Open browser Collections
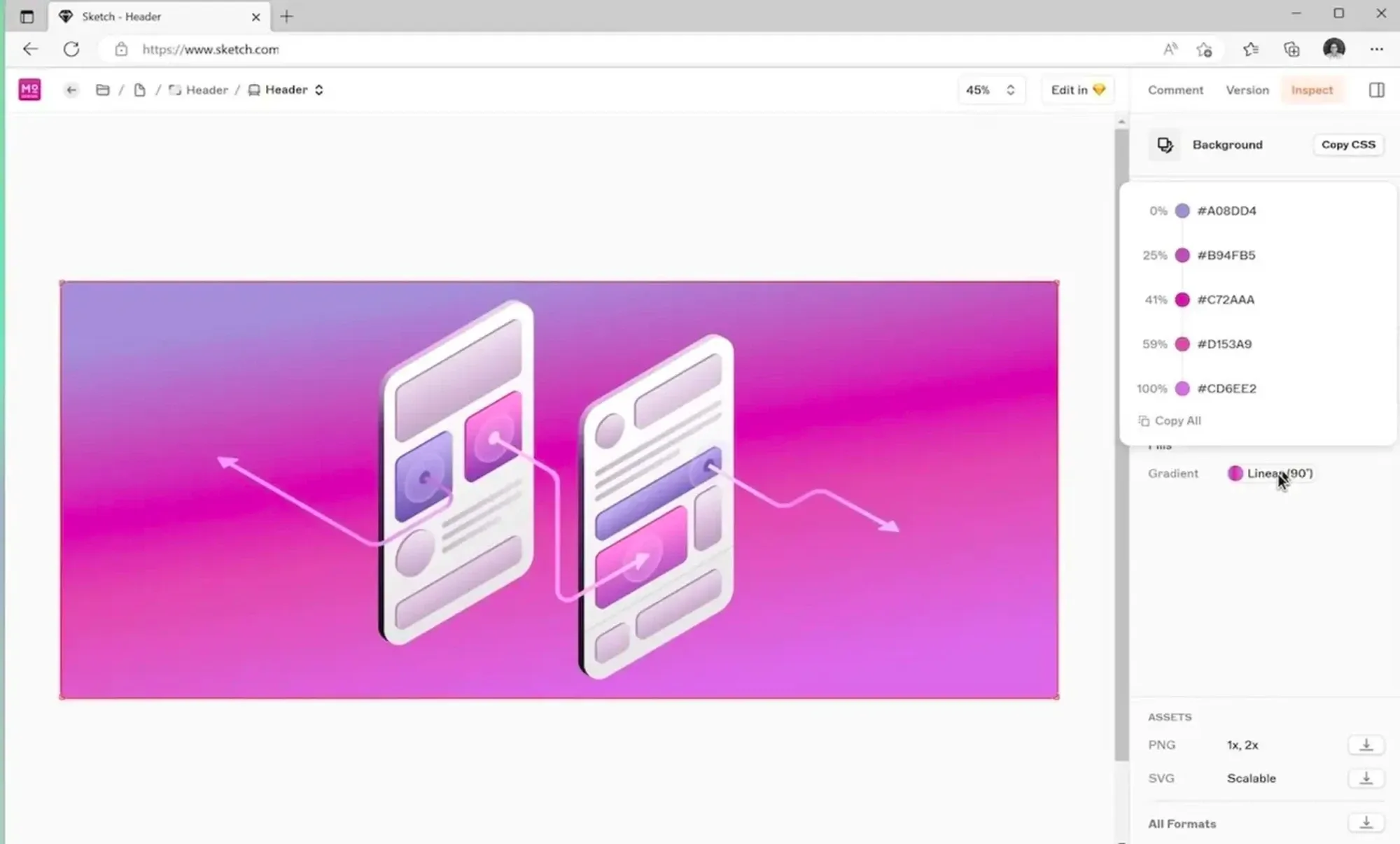The height and width of the screenshot is (844, 1400). 1291,49
